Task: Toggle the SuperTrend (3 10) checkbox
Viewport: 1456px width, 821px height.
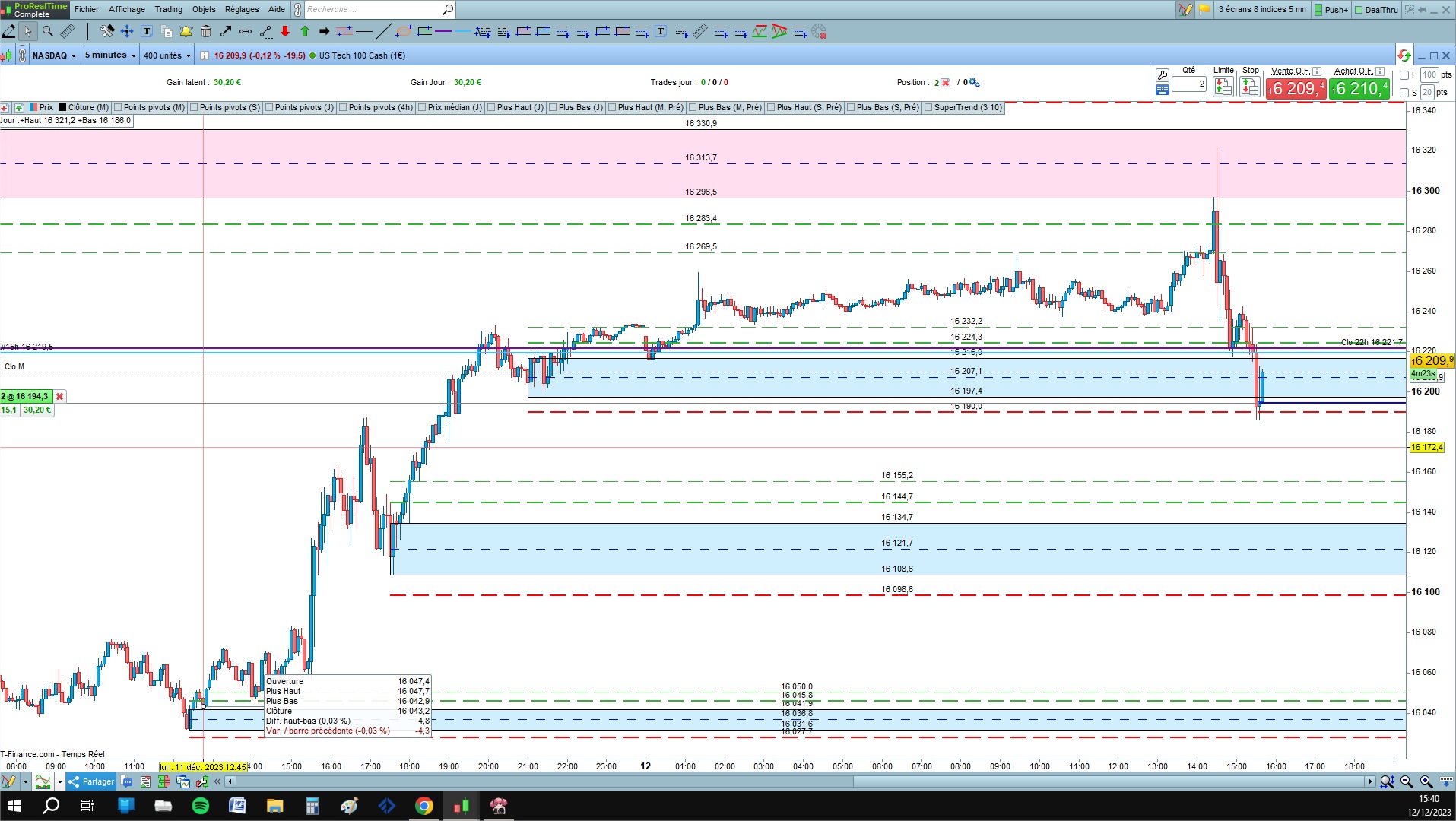Action: (928, 107)
